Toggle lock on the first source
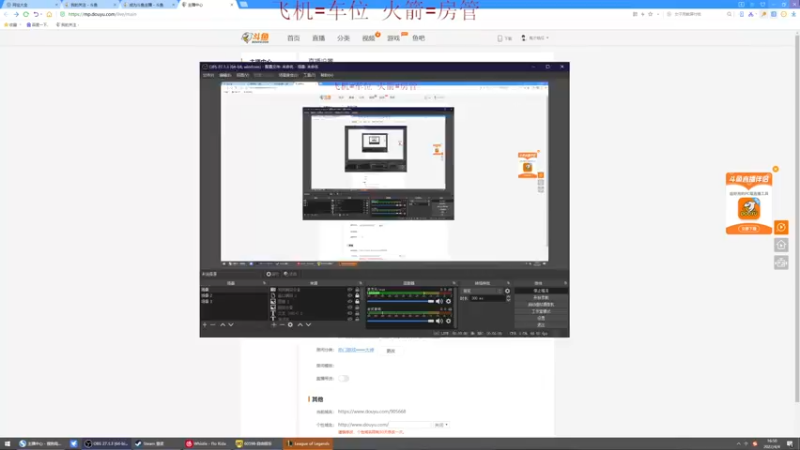 click(357, 290)
